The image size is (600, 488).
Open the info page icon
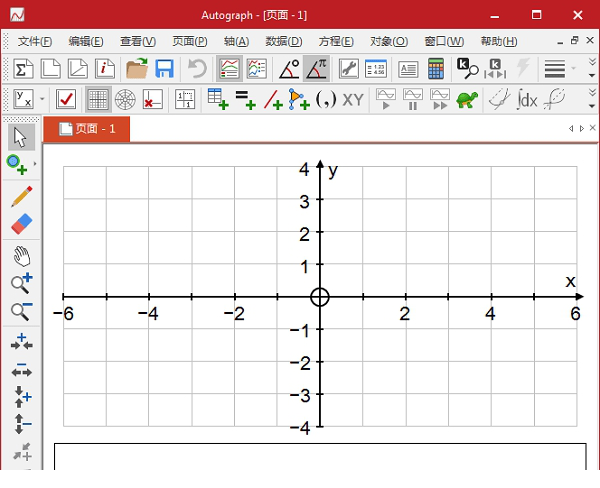point(105,69)
